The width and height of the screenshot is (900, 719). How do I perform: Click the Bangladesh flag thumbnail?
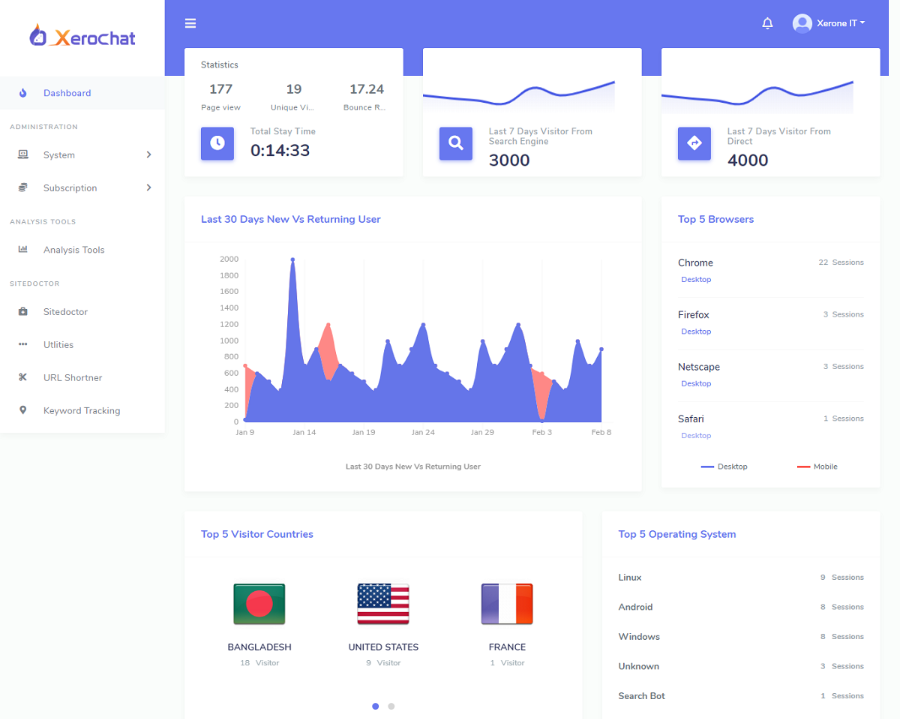(259, 604)
